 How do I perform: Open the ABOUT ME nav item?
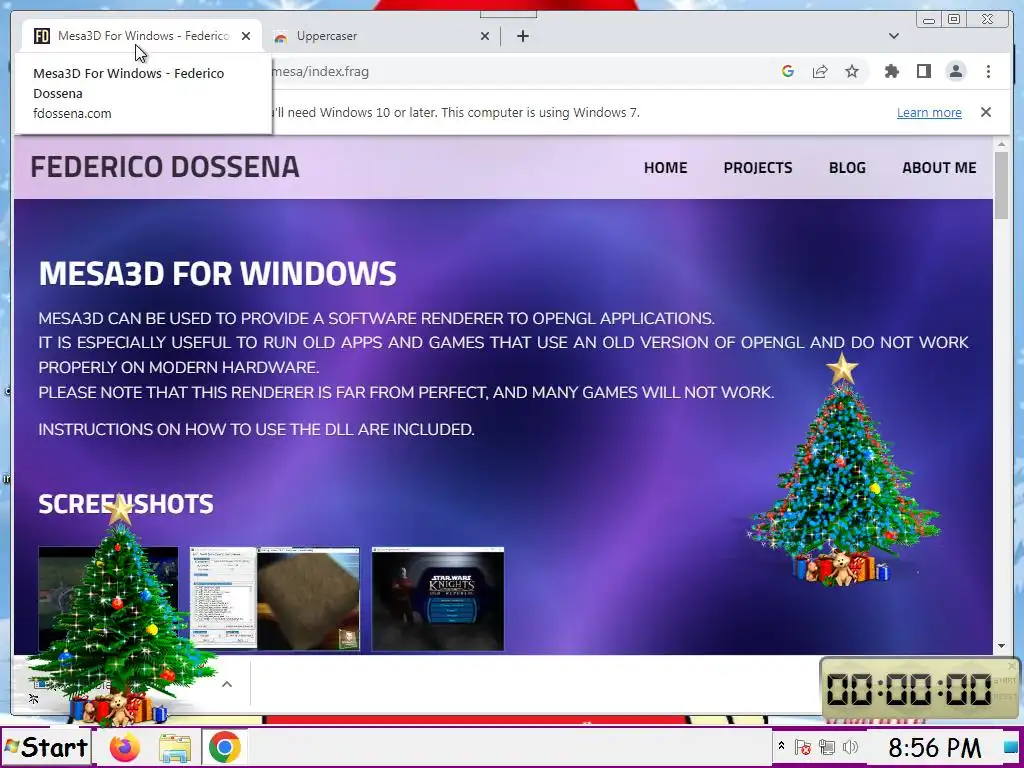[x=939, y=168]
